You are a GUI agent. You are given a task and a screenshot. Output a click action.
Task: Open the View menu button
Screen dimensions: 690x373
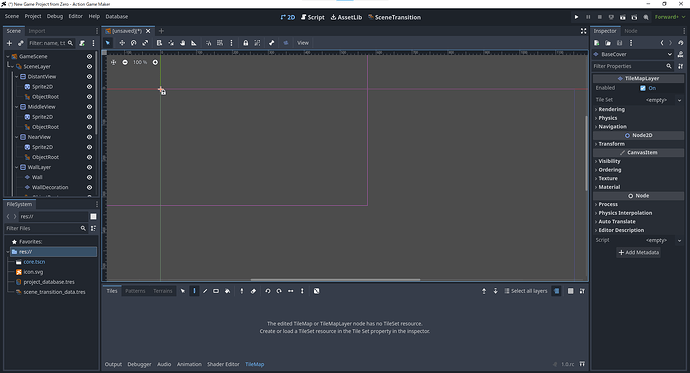303,43
